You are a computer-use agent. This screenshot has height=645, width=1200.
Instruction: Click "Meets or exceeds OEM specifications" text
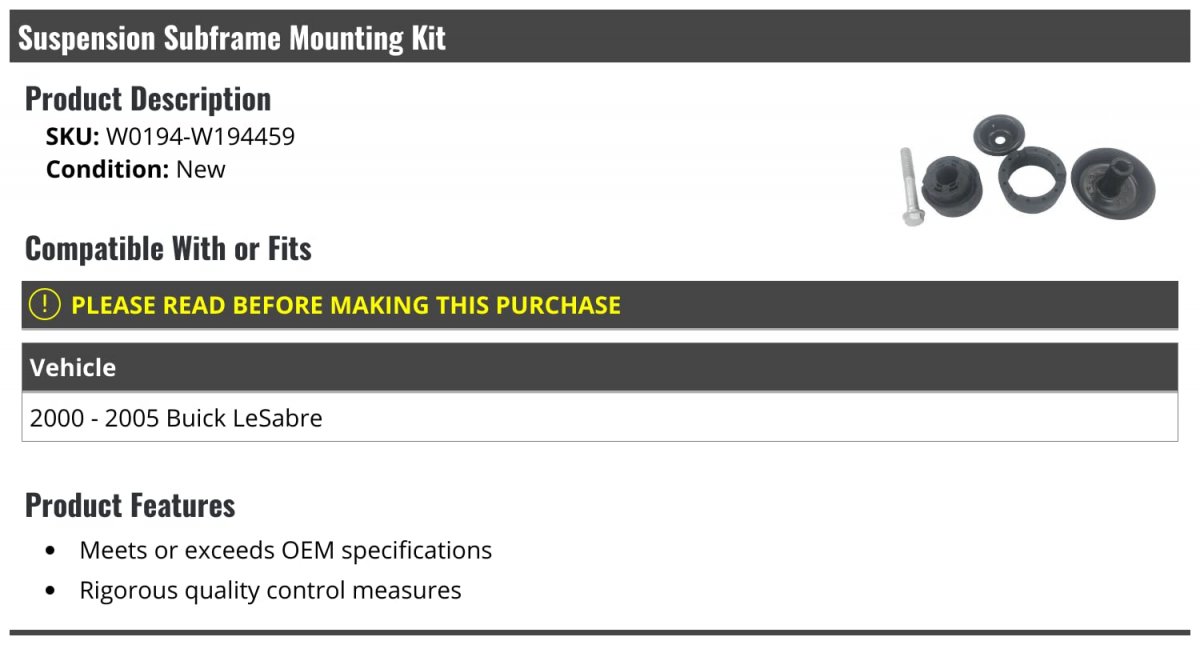tap(286, 550)
